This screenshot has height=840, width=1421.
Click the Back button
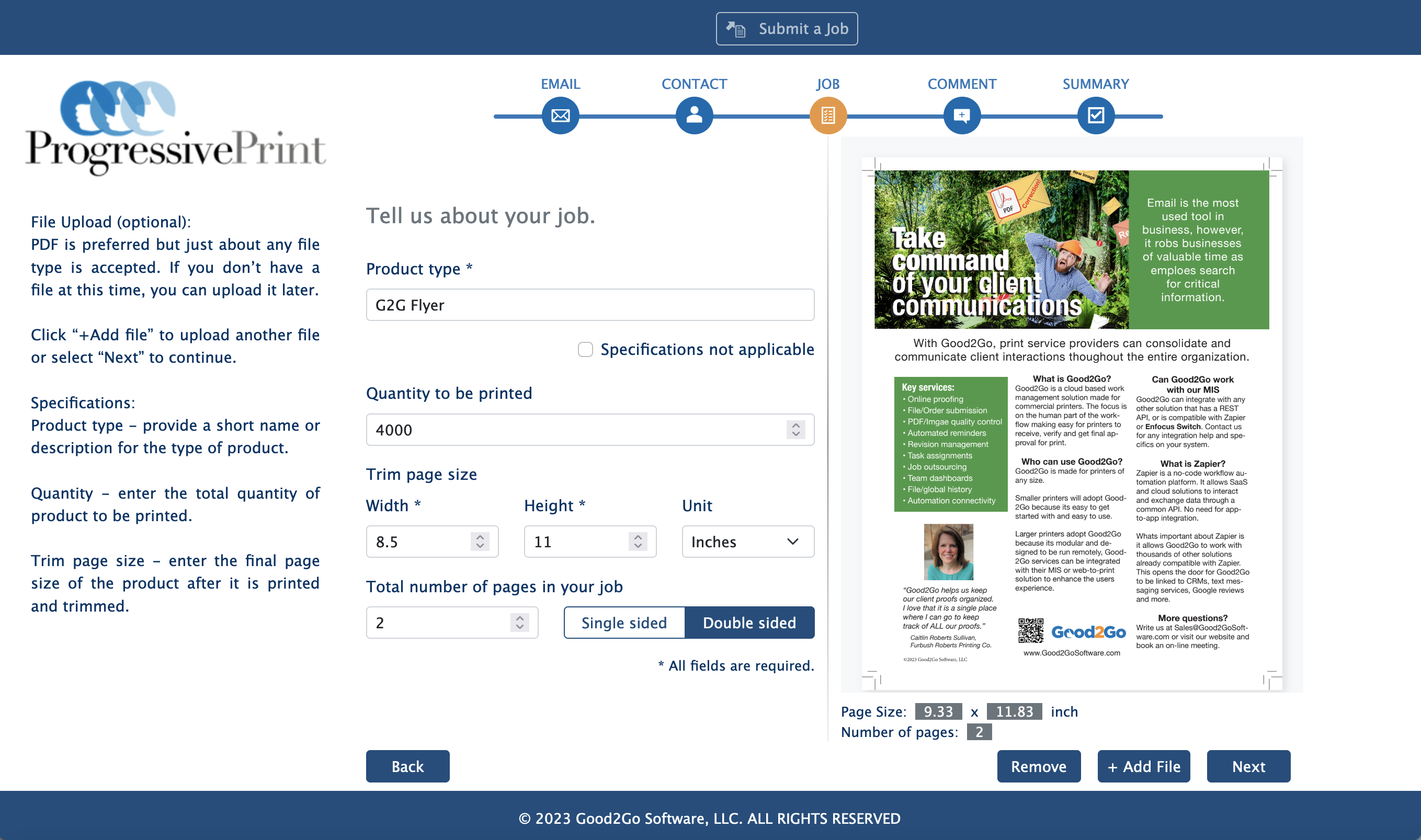(407, 766)
